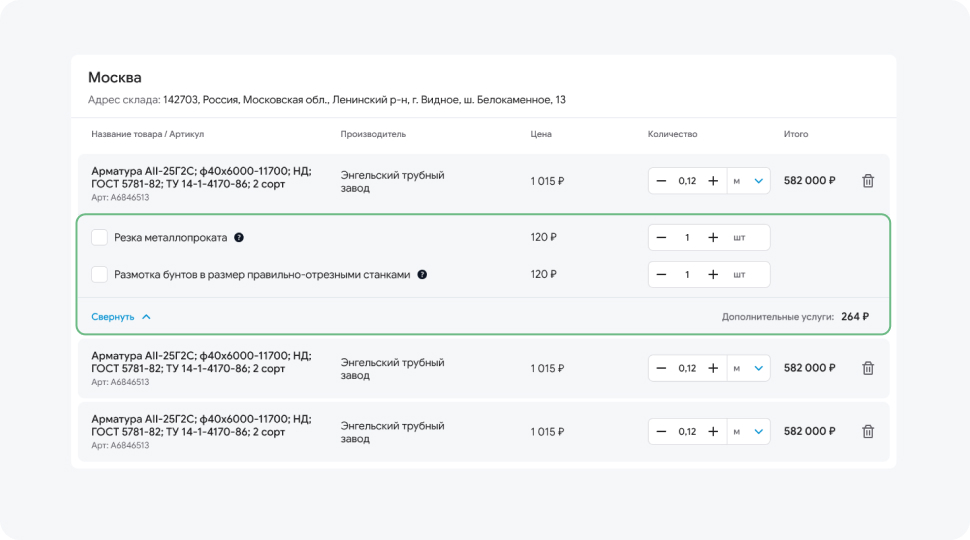This screenshot has height=540, width=970.
Task: Increase quantity for Резка металлопроката service
Action: (x=713, y=238)
